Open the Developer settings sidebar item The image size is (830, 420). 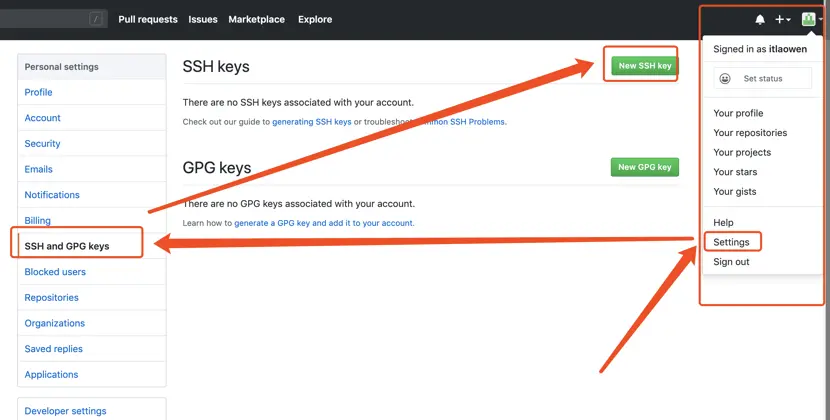65,411
